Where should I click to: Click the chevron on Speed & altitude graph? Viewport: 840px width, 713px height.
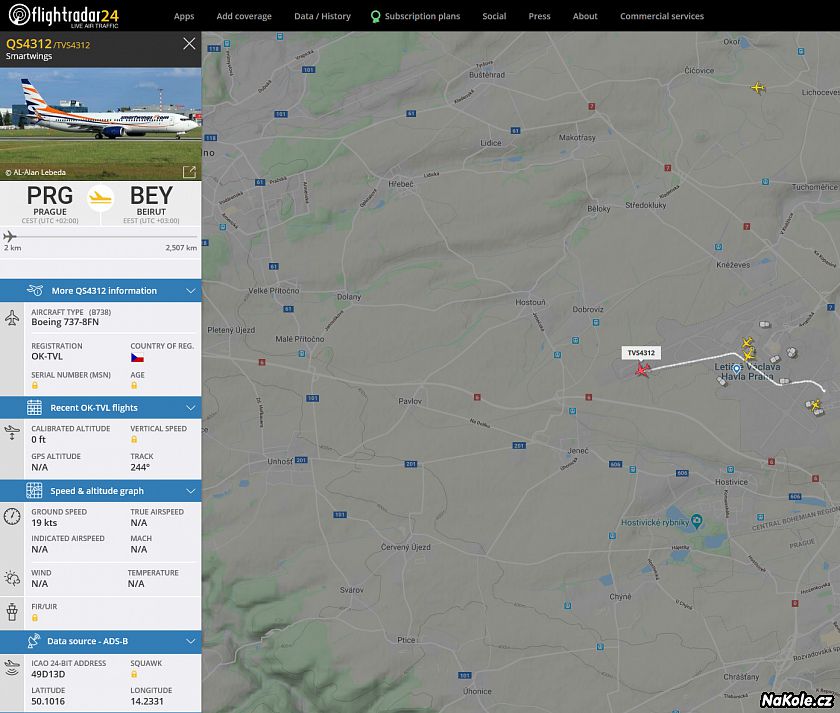click(191, 491)
